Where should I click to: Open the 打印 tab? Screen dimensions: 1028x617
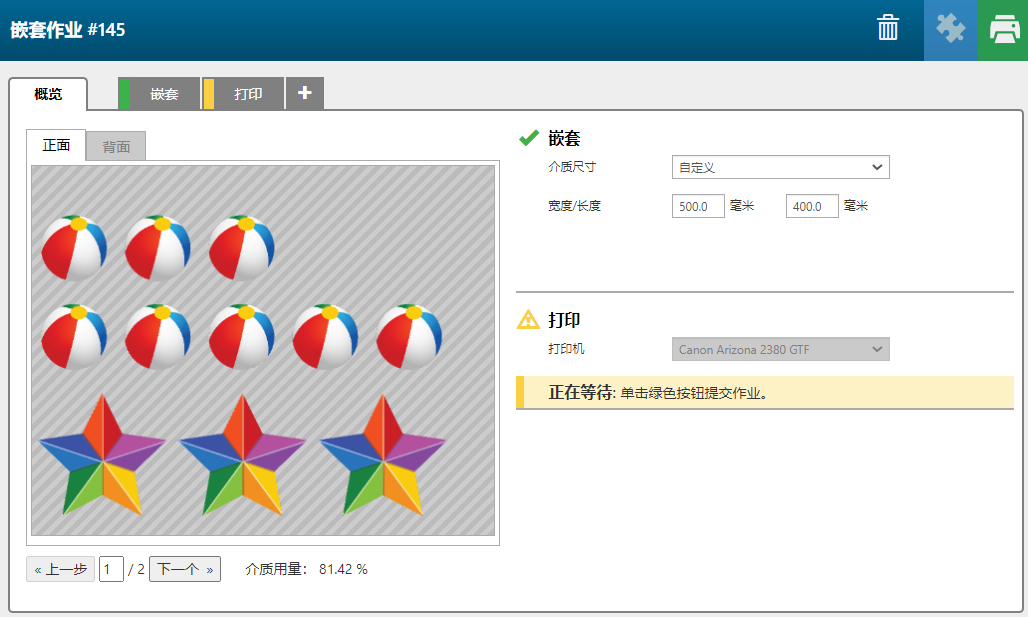click(249, 94)
